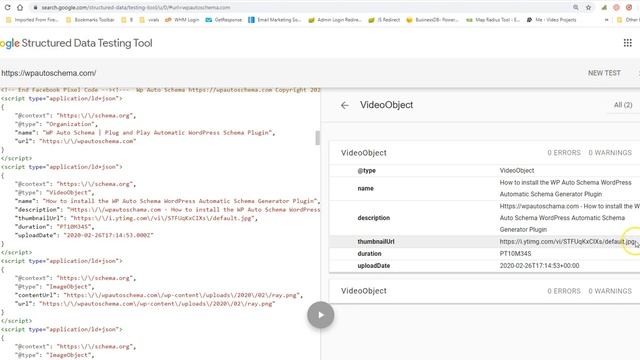640x360 pixels.
Task: Open the Email Marketing bookmark
Action: pos(275,20)
